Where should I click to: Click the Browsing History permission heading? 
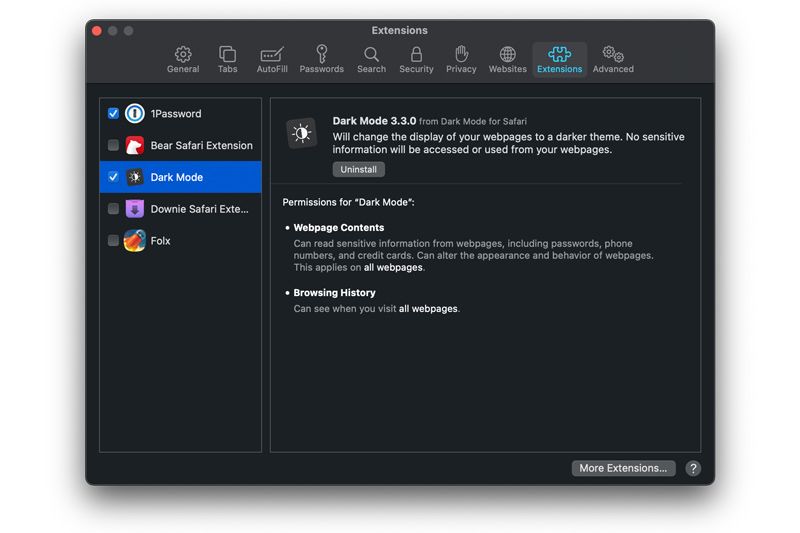334,293
